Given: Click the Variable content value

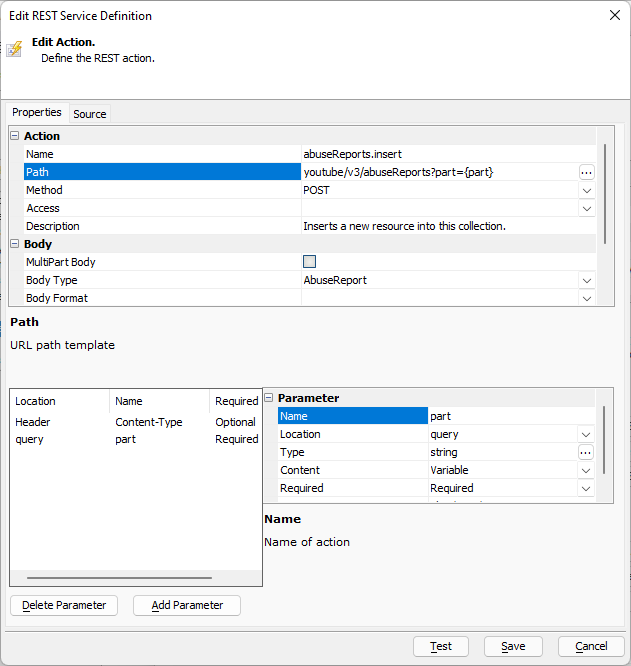Looking at the screenshot, I should (x=449, y=470).
